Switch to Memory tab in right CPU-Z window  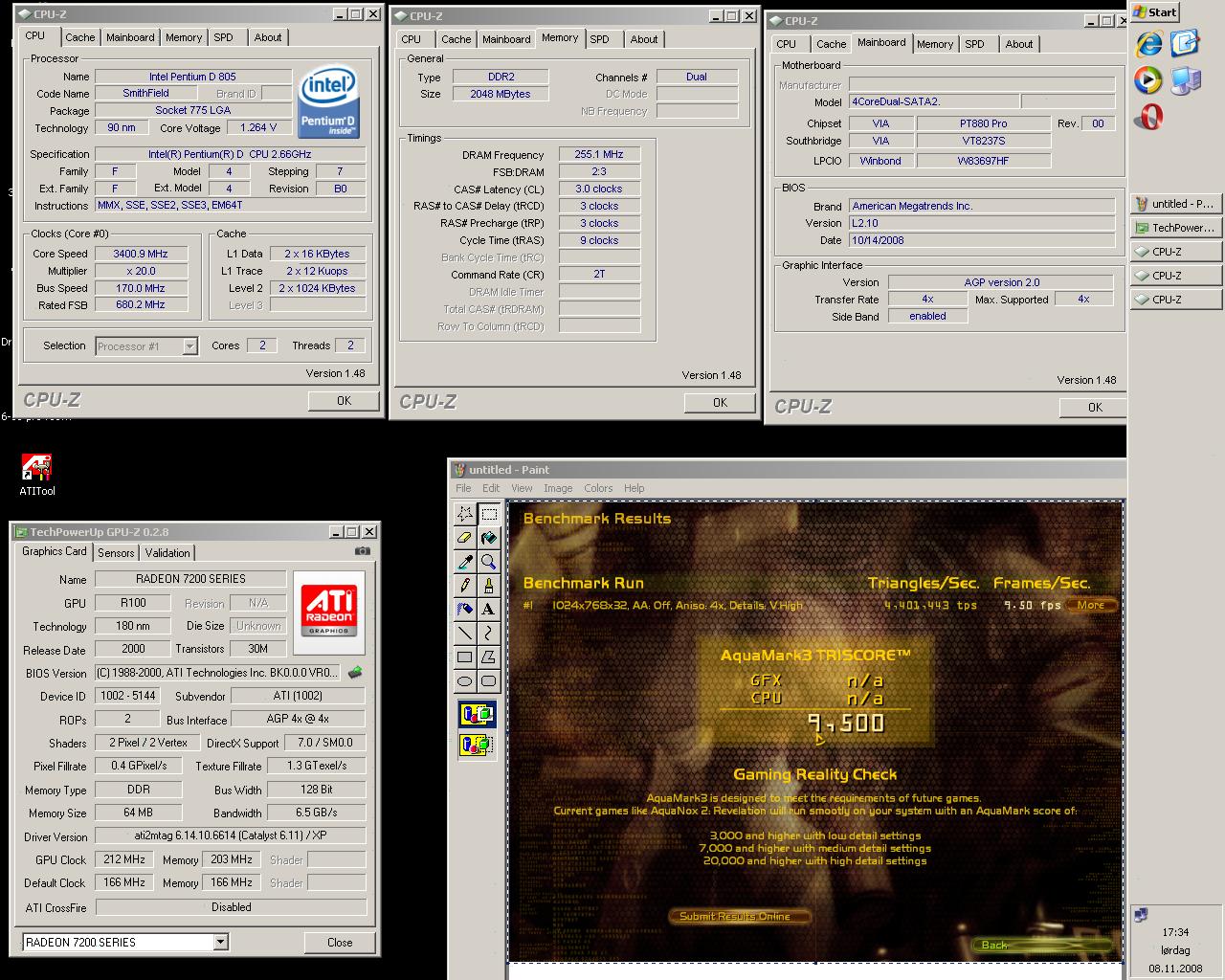pos(935,44)
